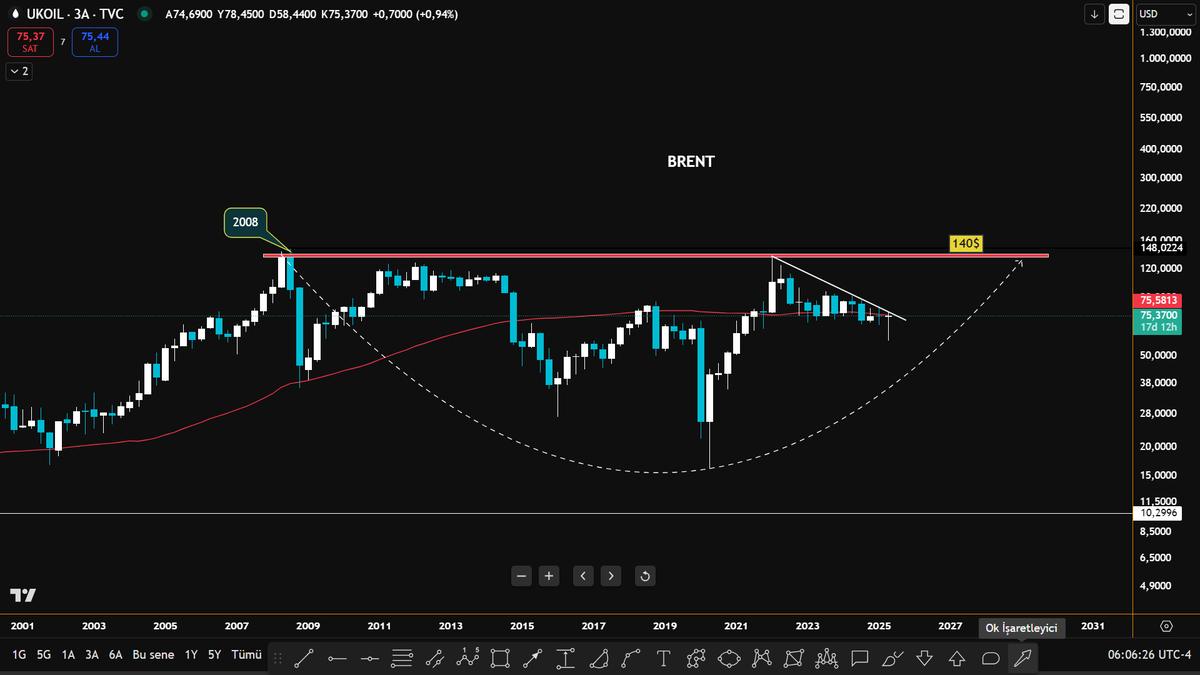Image resolution: width=1200 pixels, height=675 pixels.
Task: Select the path/polyline tool
Action: (x=697, y=658)
